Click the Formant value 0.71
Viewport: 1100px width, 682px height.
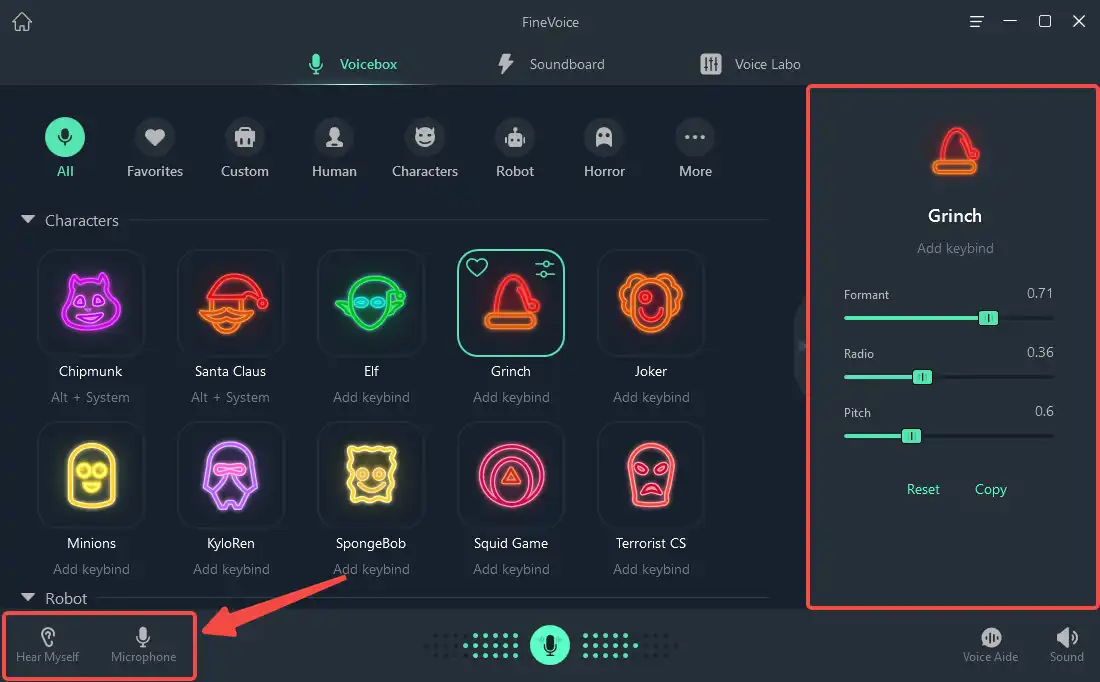(1040, 293)
